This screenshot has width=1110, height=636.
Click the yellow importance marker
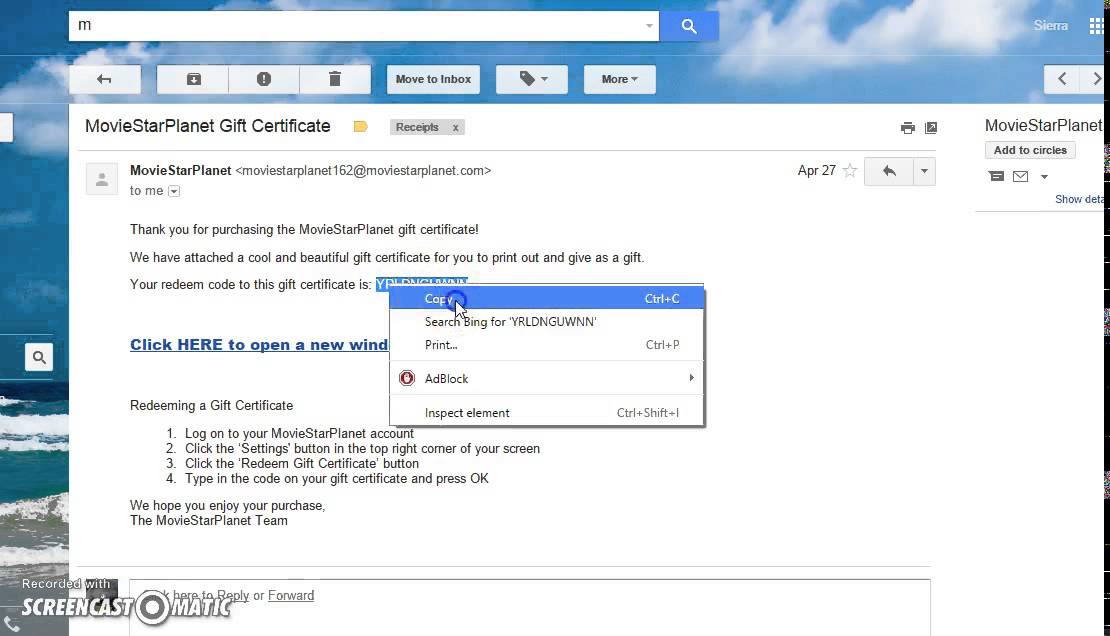pyautogui.click(x=360, y=127)
